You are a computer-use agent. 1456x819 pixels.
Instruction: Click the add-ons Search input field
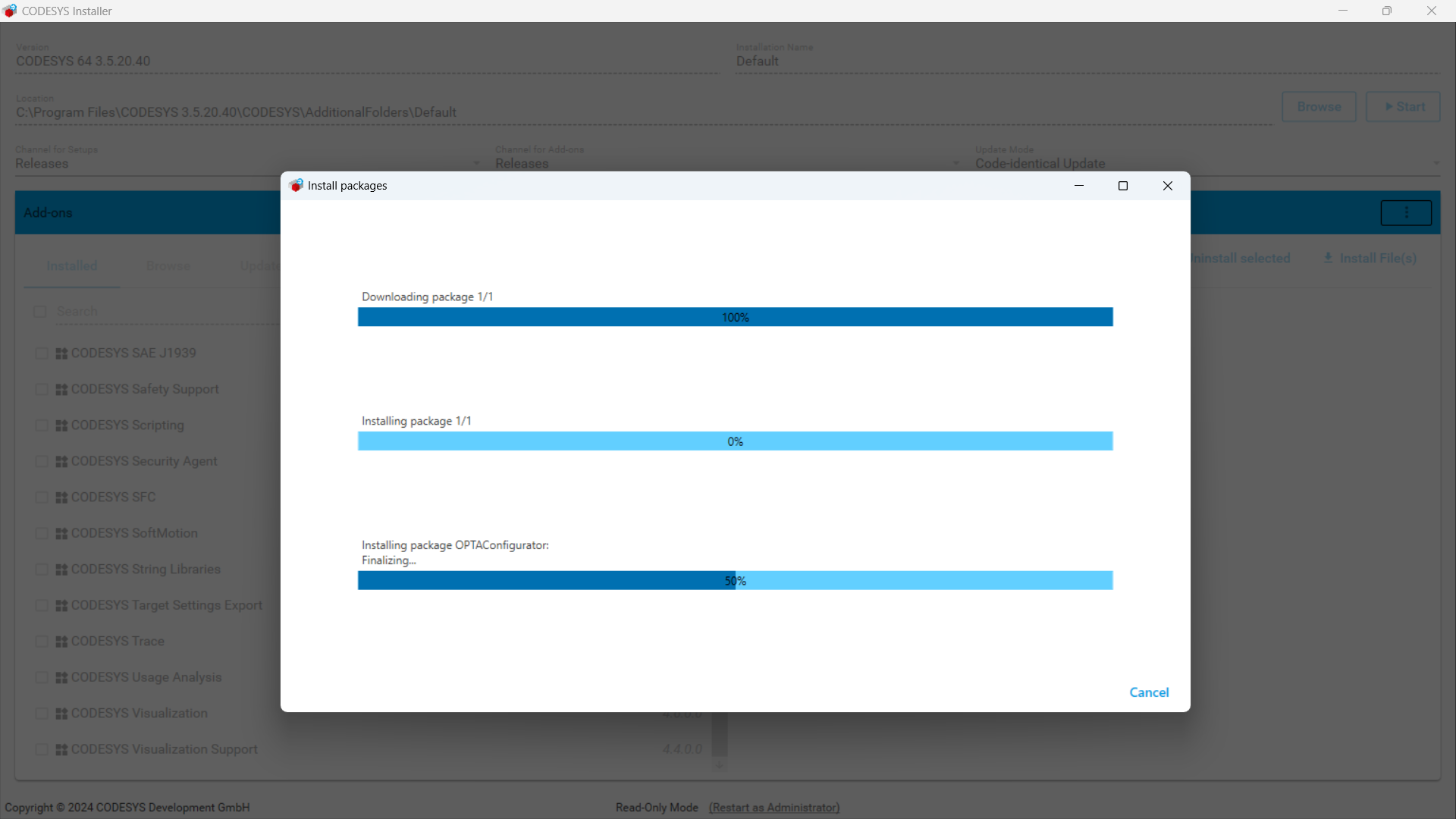pos(168,312)
